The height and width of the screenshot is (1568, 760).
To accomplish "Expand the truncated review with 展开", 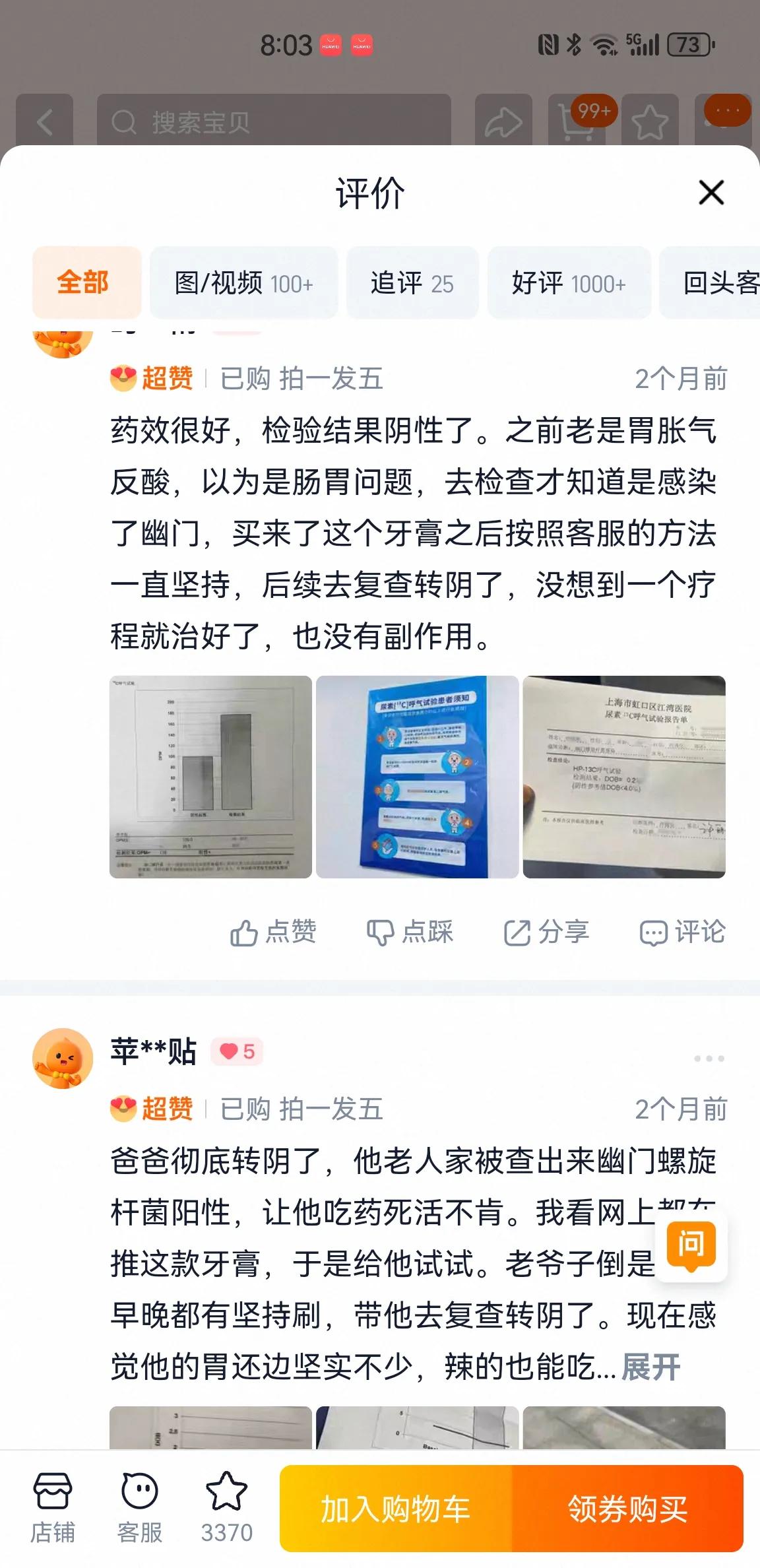I will coord(650,1367).
